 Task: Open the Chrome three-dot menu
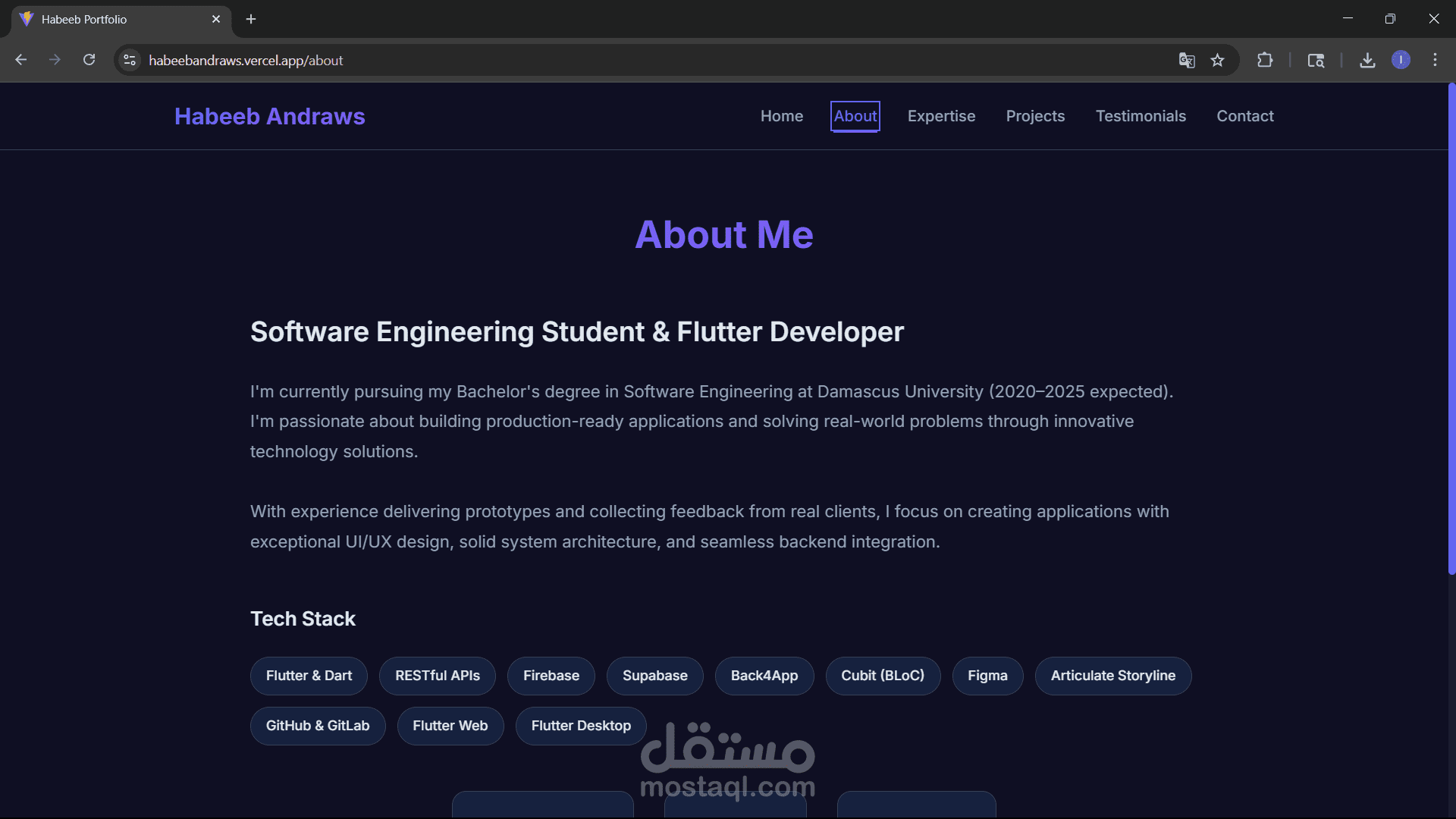(1435, 60)
